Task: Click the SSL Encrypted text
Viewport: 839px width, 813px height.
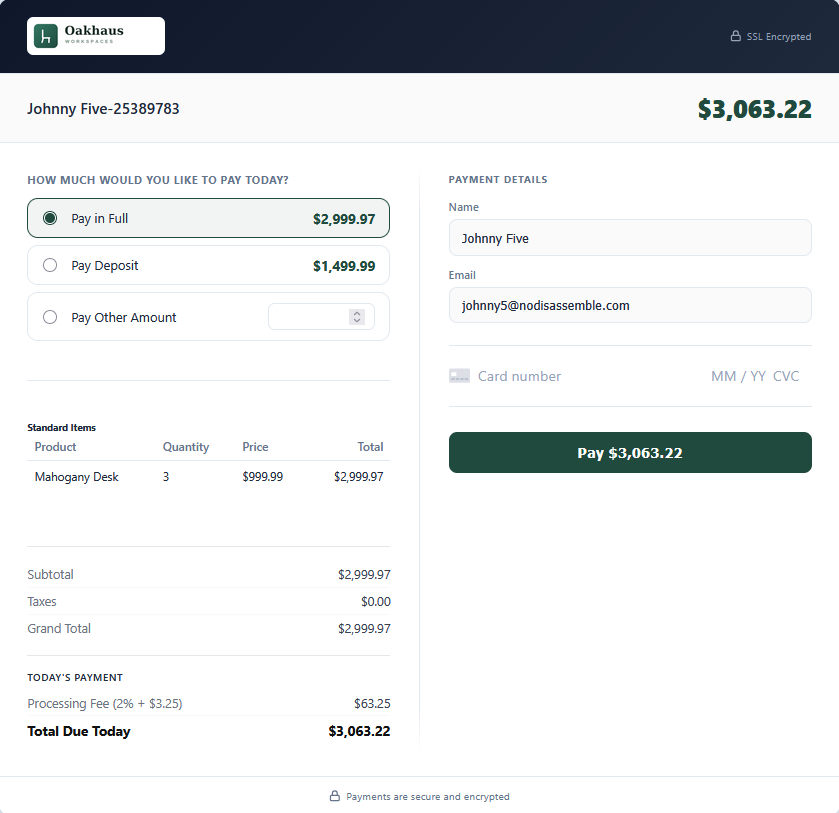Action: click(779, 36)
